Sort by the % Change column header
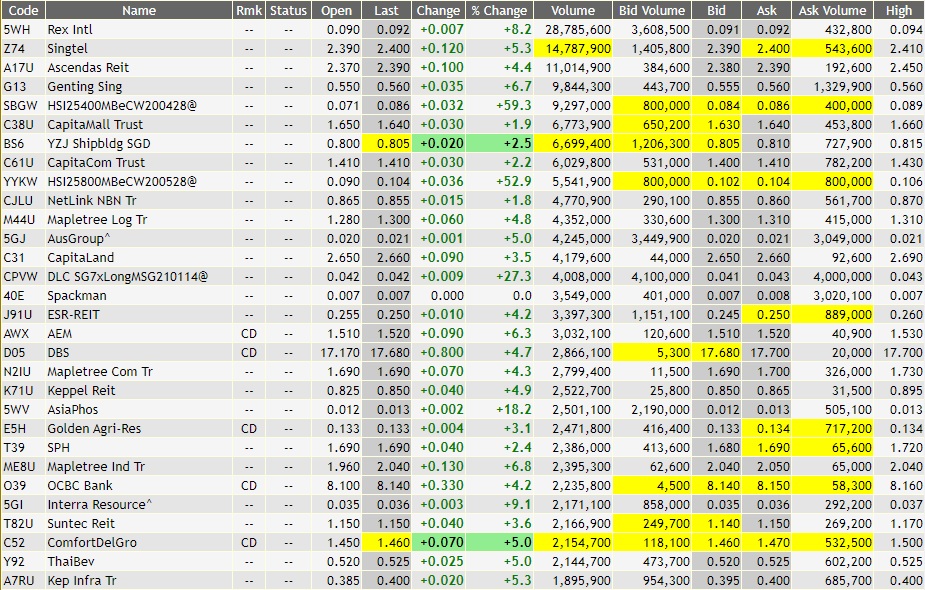The image size is (925, 590). [500, 11]
